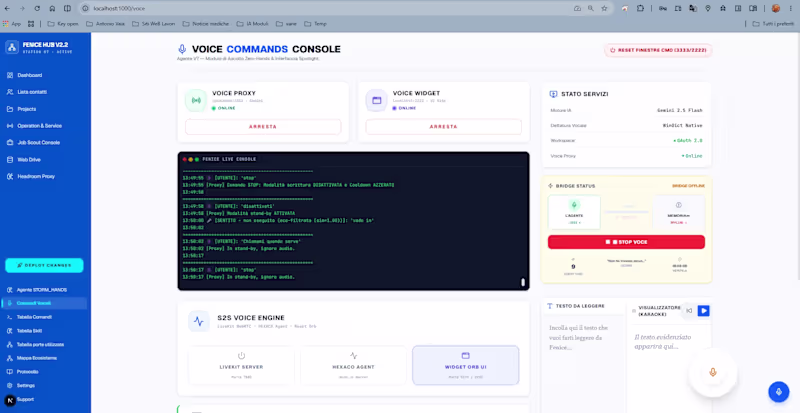The height and width of the screenshot is (413, 800).
Task: Open the Key open bookmarks folder
Action: (63, 24)
